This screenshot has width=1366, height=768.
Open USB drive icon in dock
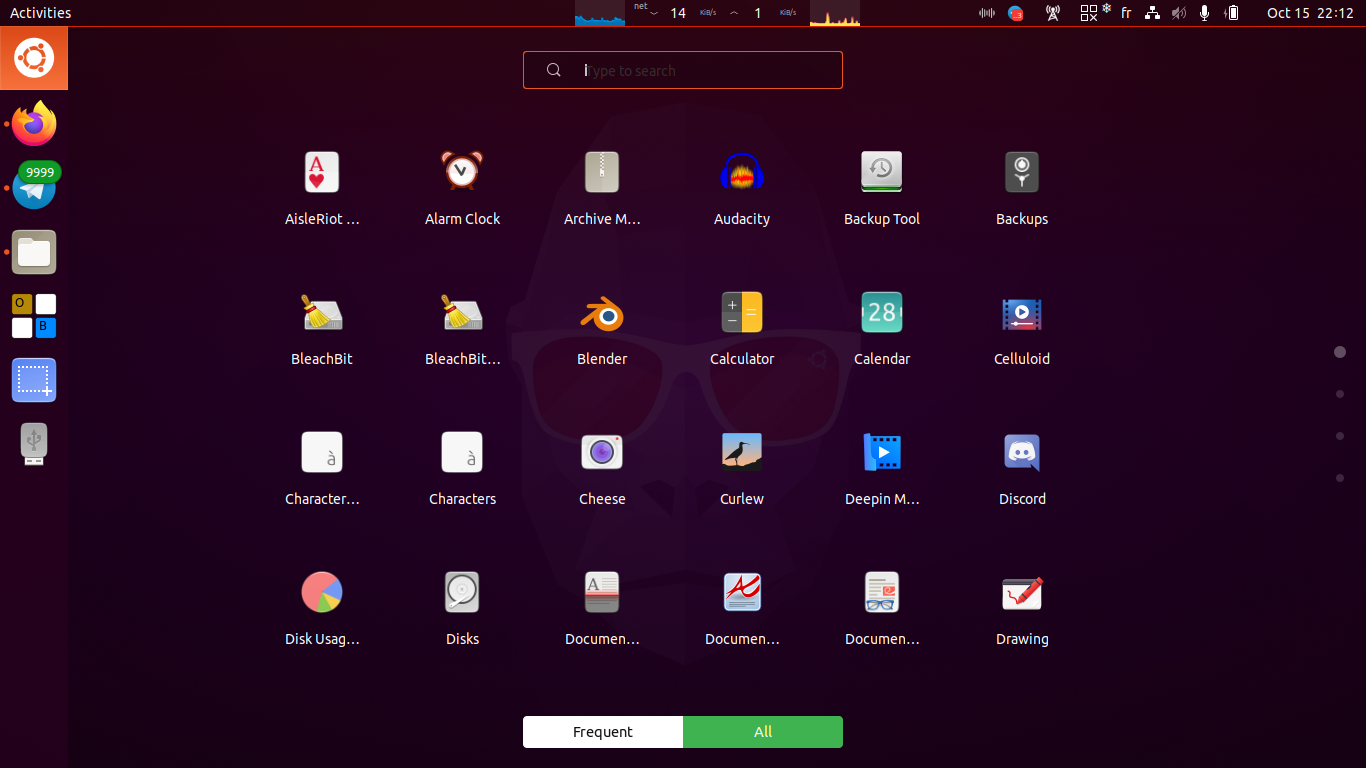point(34,444)
